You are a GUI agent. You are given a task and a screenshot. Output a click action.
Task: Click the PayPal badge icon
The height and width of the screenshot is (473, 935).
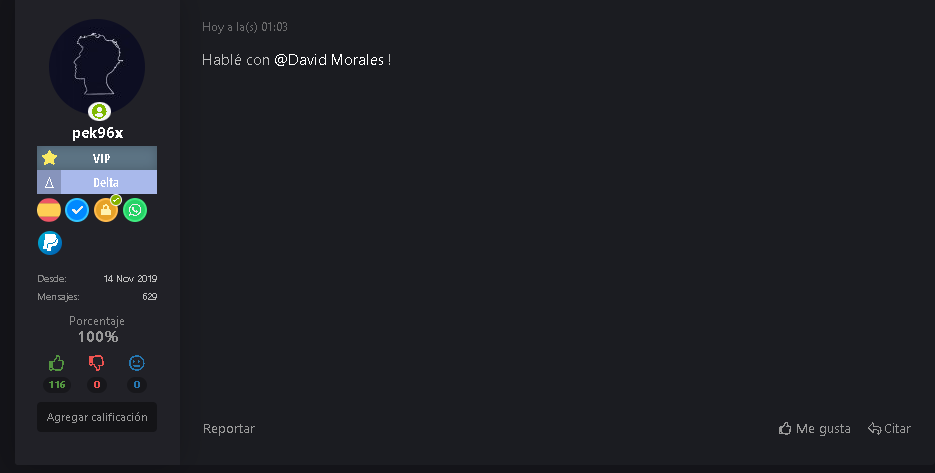click(50, 243)
